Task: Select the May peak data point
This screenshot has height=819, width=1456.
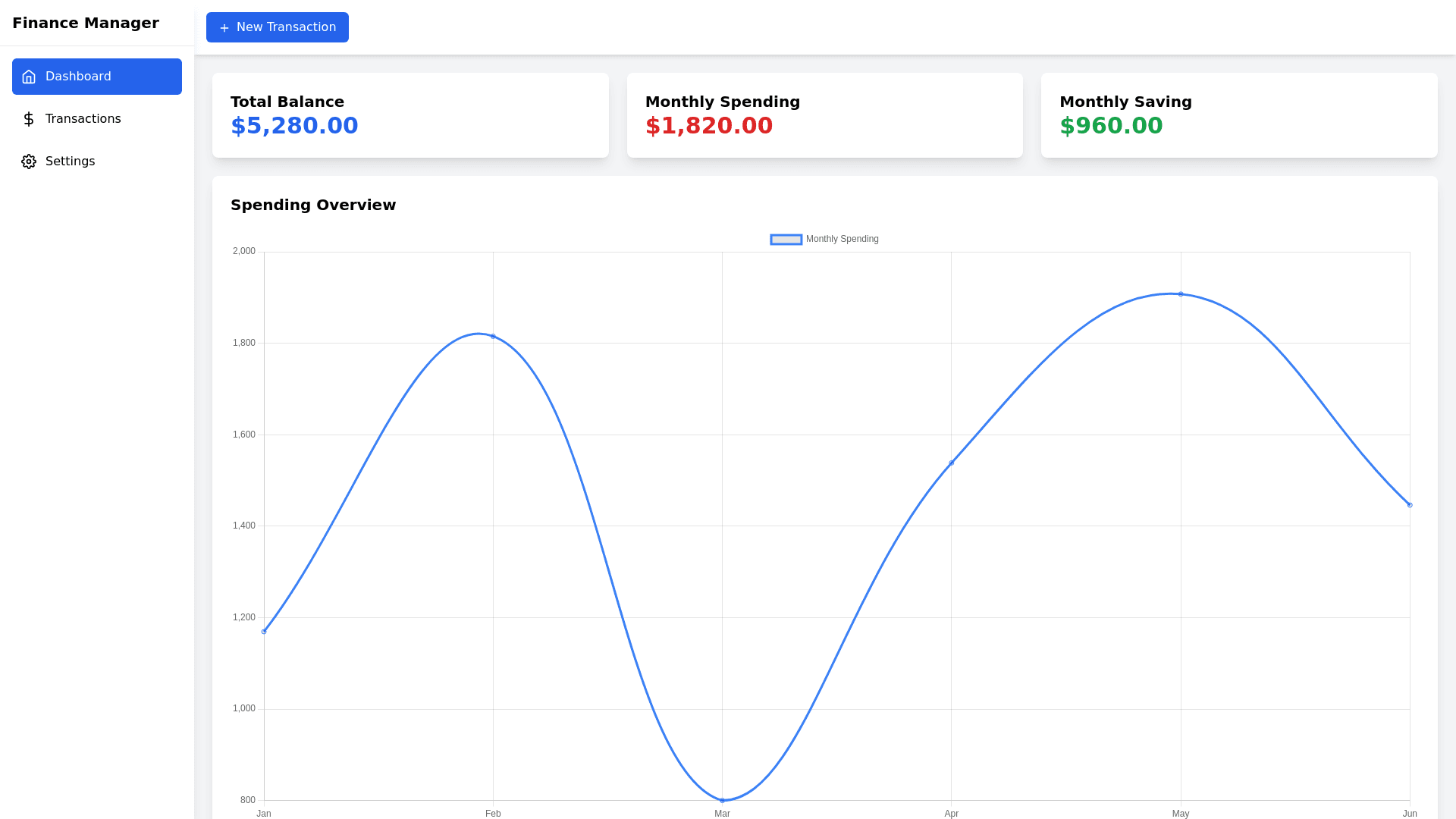Action: [x=1181, y=294]
